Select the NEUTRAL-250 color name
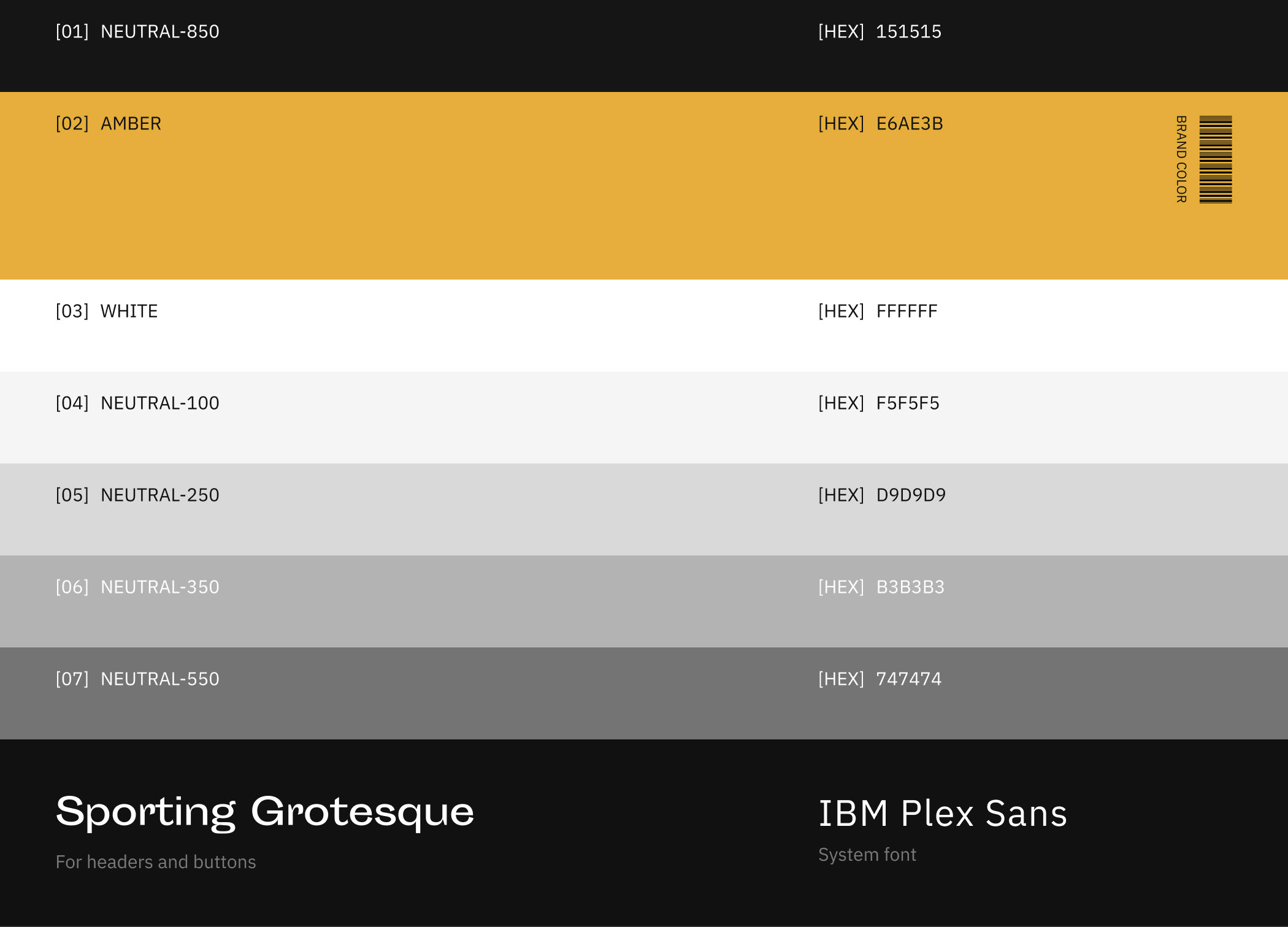The height and width of the screenshot is (927, 1288). (x=159, y=495)
